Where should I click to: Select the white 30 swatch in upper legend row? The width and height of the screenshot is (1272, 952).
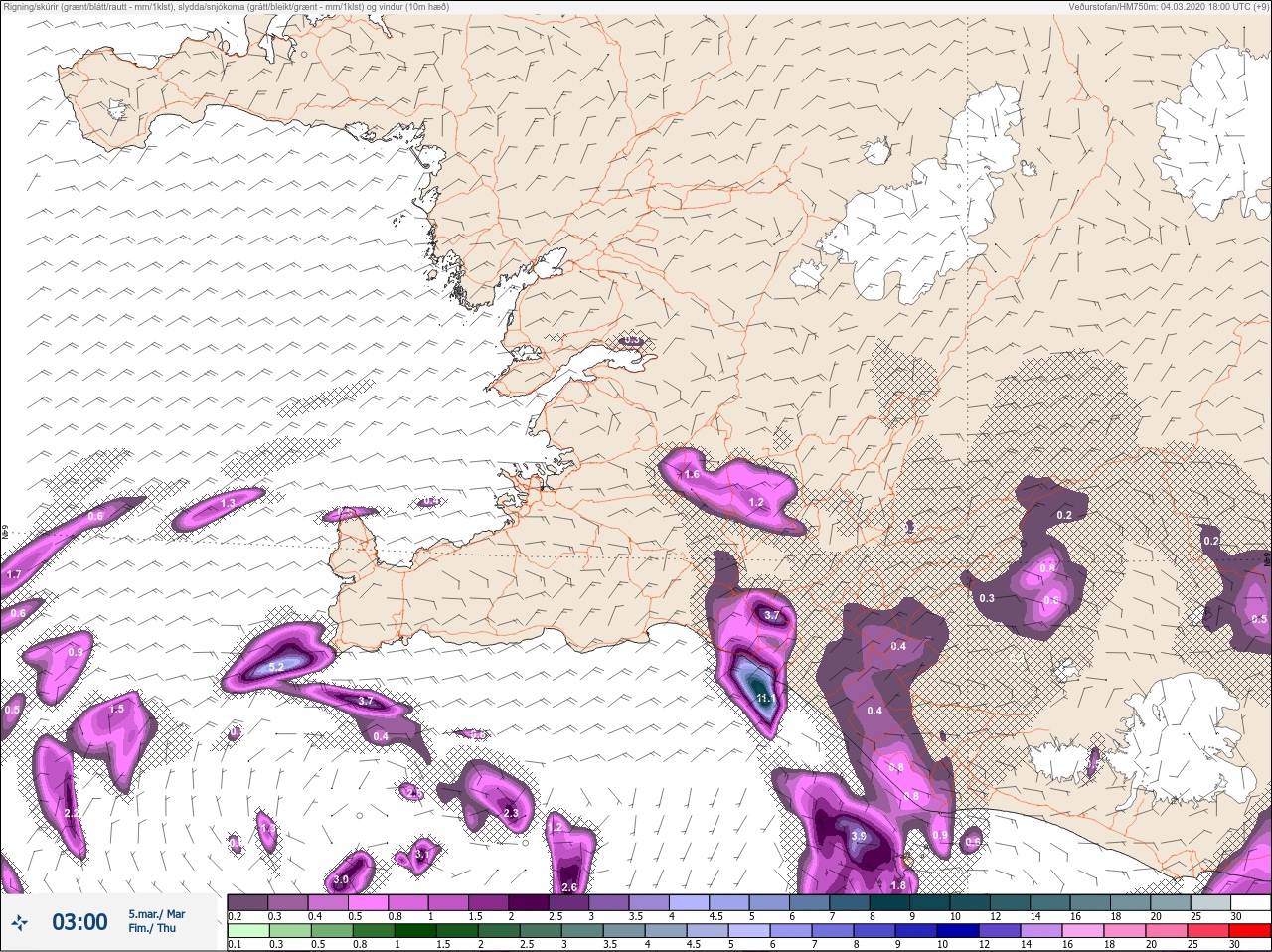tap(1249, 902)
